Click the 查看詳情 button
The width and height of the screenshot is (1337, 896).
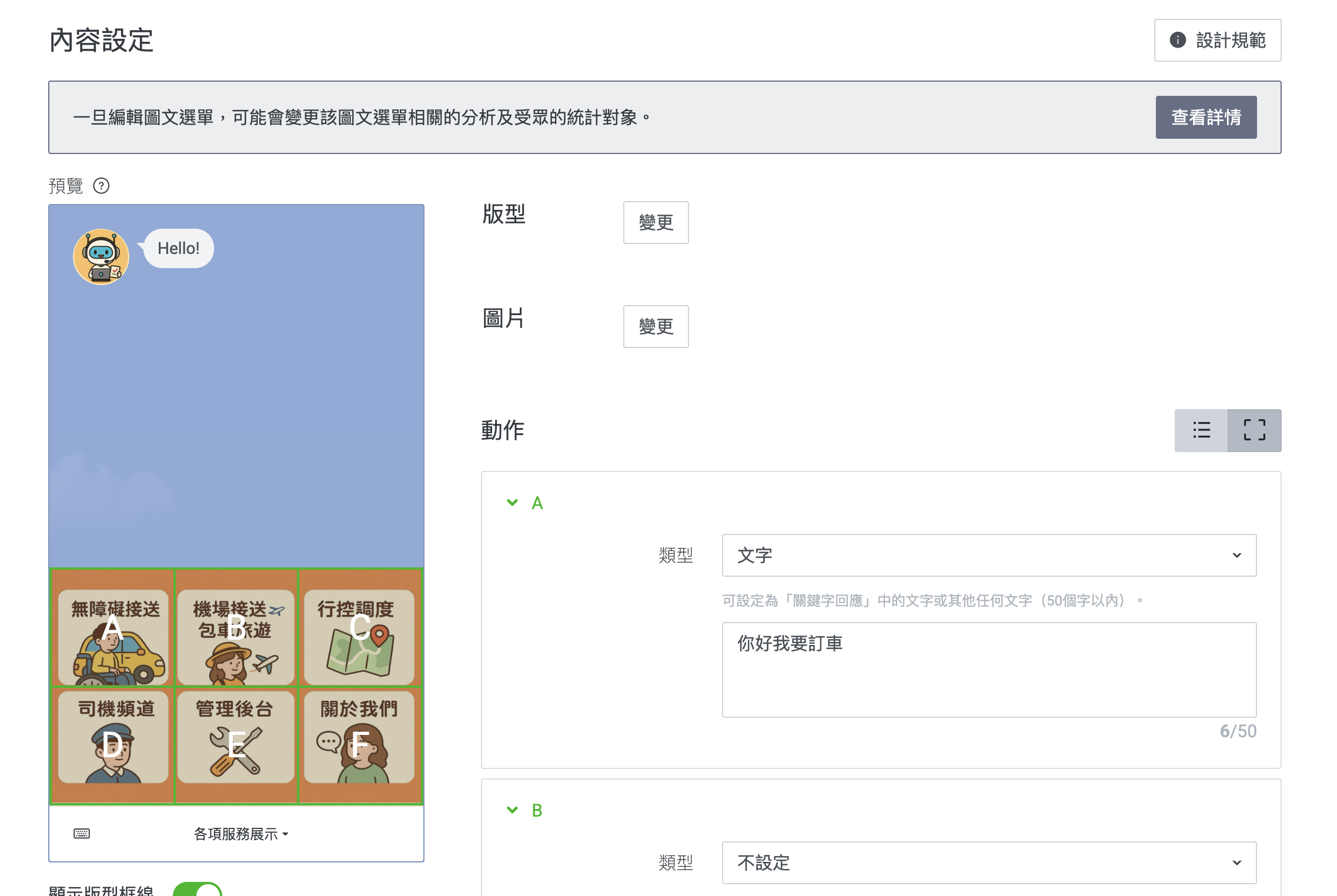[x=1206, y=117]
